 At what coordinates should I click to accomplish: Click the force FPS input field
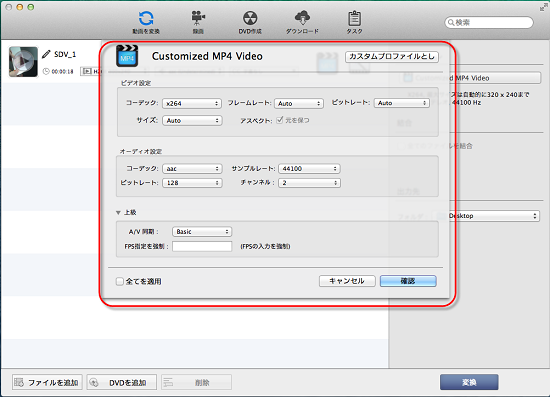202,246
